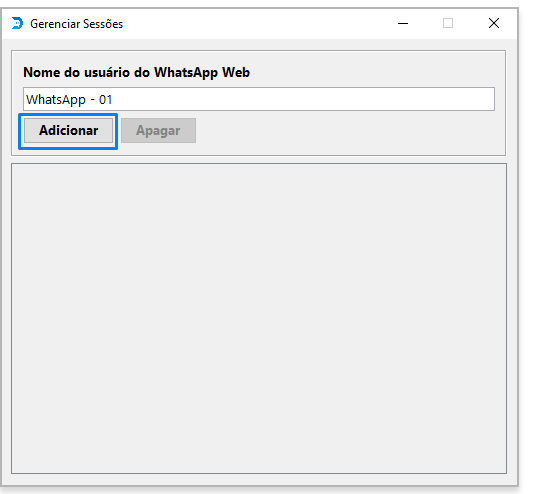Screen dimensions: 536x494
Task: Click the empty square maximize box
Action: tap(448, 23)
